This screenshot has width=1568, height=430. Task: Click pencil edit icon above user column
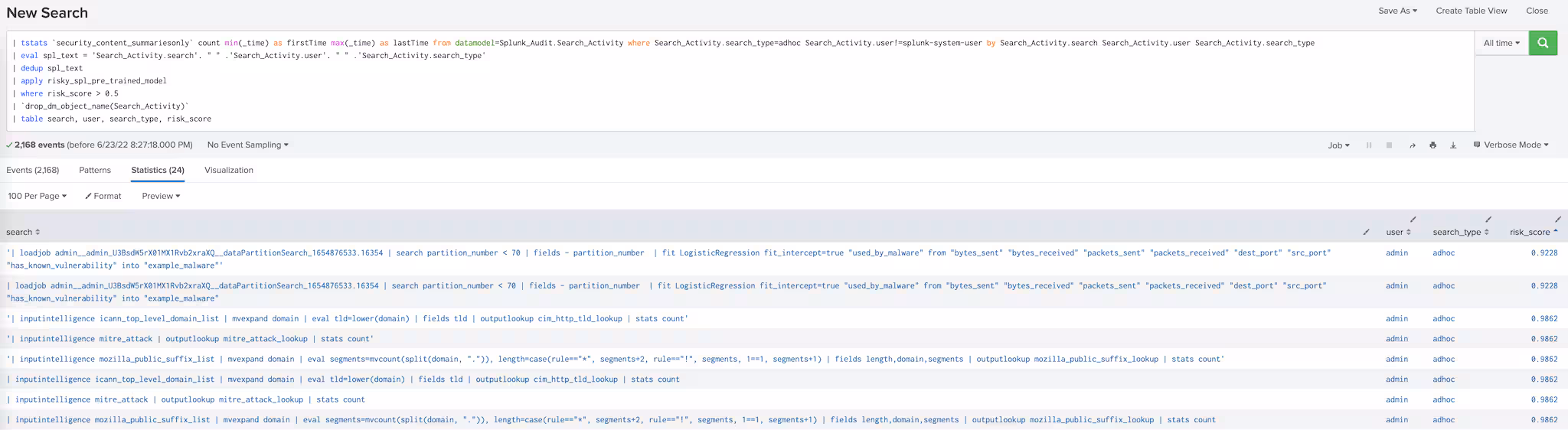point(1413,220)
